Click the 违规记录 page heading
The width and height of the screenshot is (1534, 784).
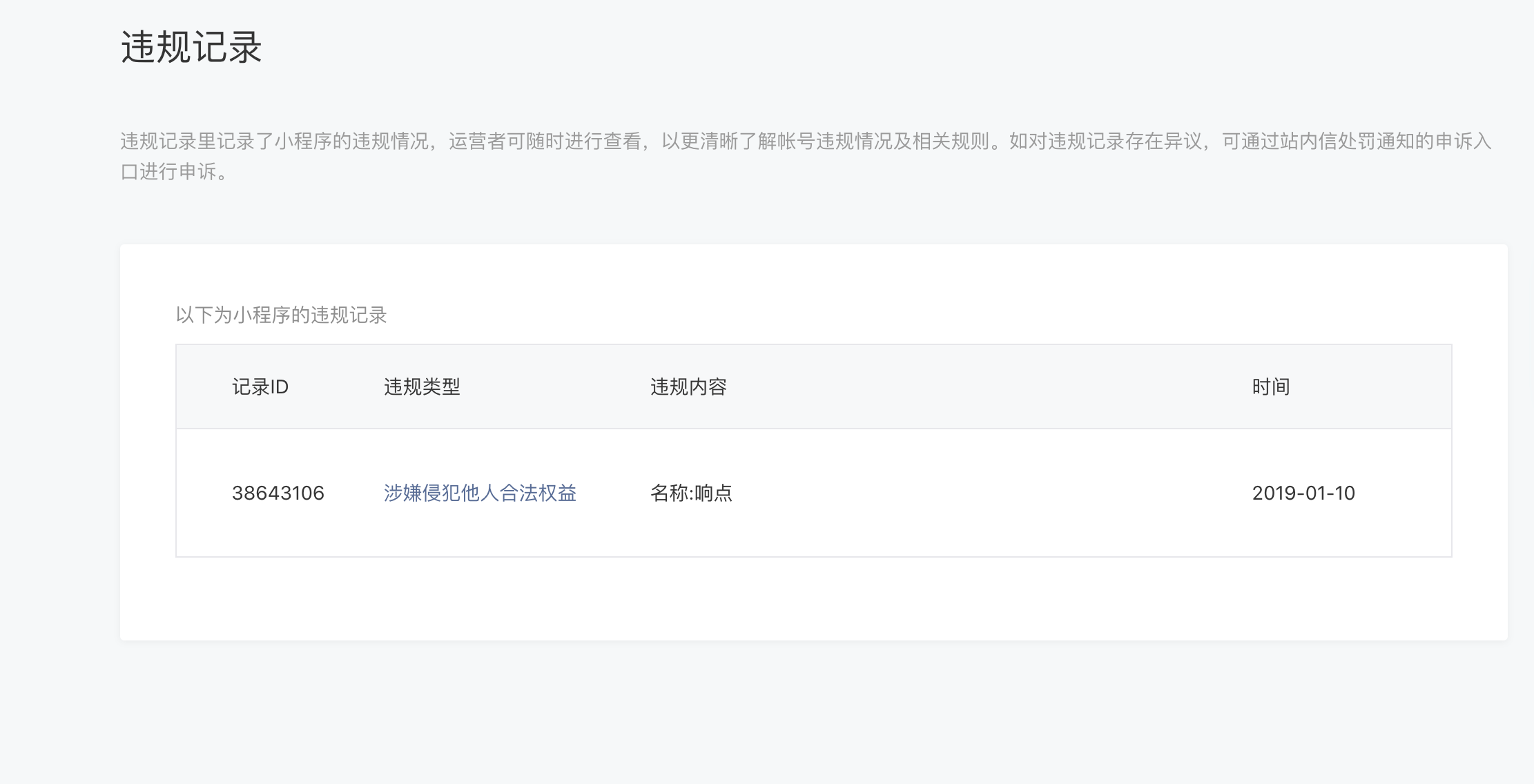tap(191, 48)
